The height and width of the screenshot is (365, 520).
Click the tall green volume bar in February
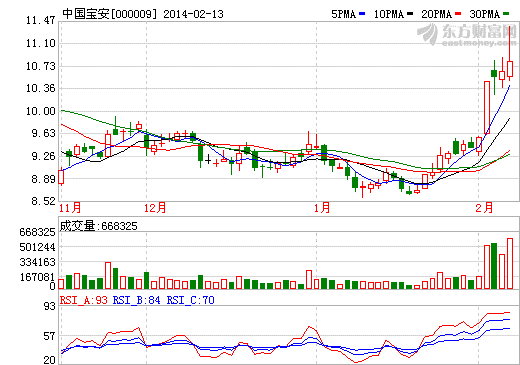click(x=494, y=266)
